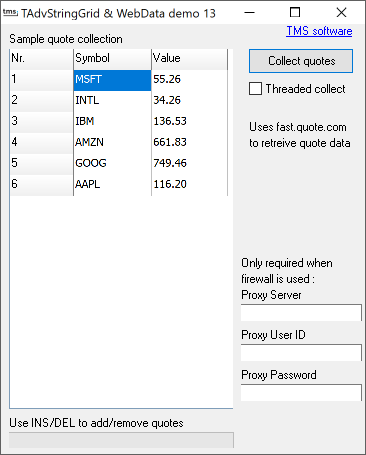The width and height of the screenshot is (366, 455).
Task: Click the Collect quotes button
Action: [301, 61]
